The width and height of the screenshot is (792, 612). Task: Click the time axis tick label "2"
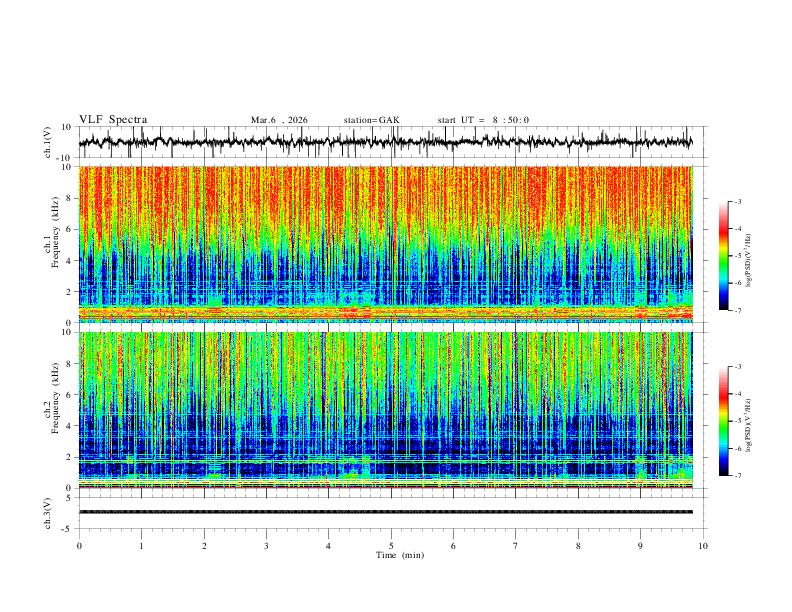[x=204, y=546]
